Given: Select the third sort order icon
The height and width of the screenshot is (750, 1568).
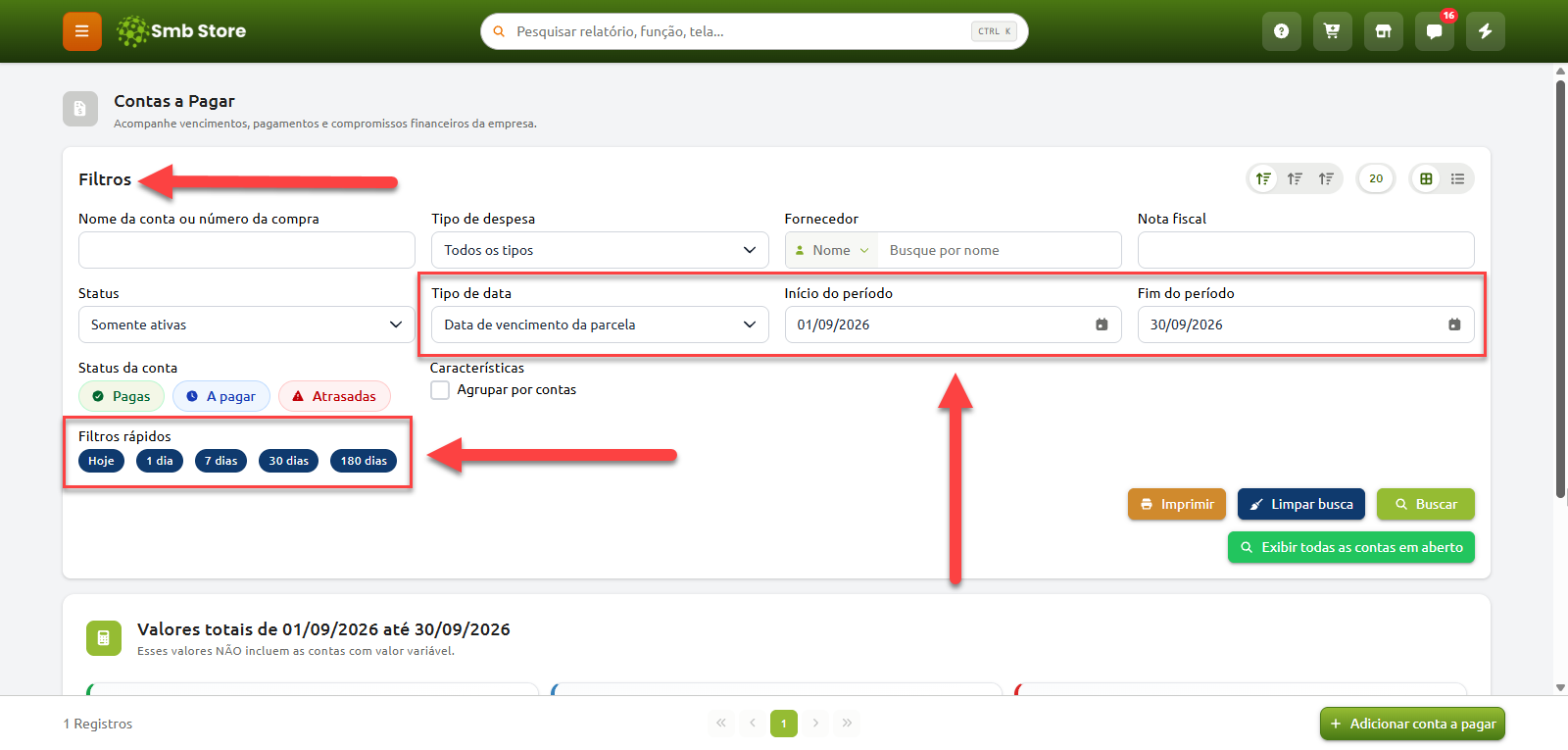Looking at the screenshot, I should pos(1326,178).
